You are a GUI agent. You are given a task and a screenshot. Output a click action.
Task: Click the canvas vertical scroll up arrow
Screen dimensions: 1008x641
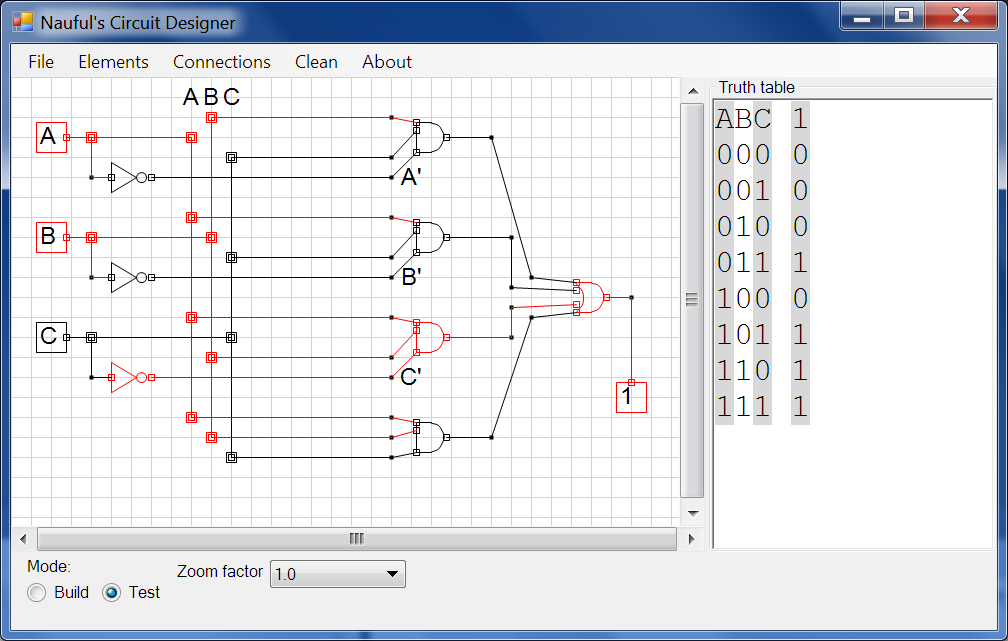click(x=692, y=91)
